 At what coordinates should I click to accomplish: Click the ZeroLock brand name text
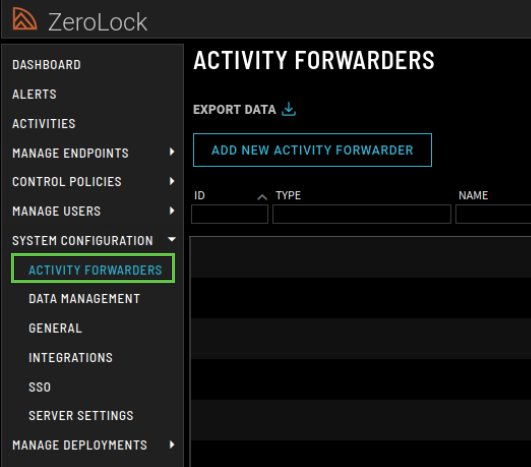tap(98, 22)
